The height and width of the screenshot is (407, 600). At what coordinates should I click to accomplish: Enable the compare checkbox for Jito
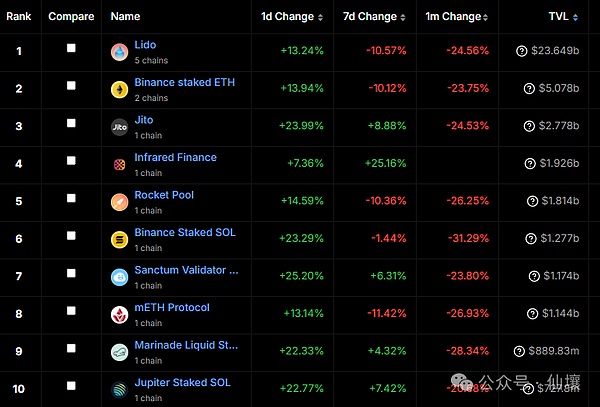tap(71, 123)
